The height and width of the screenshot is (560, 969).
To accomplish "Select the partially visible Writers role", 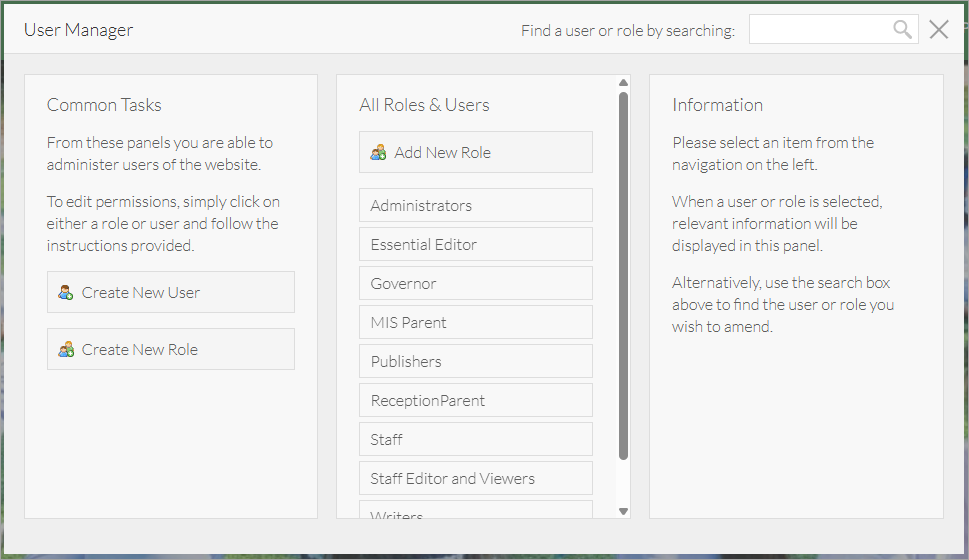I will pos(475,512).
